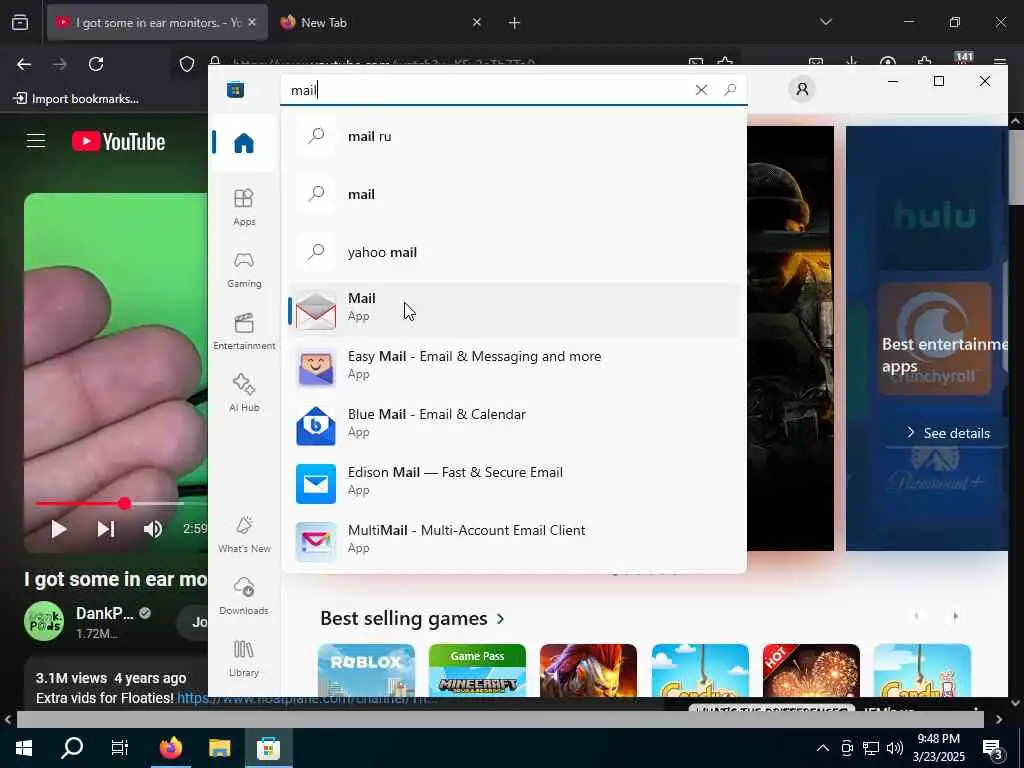Open volume control in system tray

pyautogui.click(x=895, y=748)
